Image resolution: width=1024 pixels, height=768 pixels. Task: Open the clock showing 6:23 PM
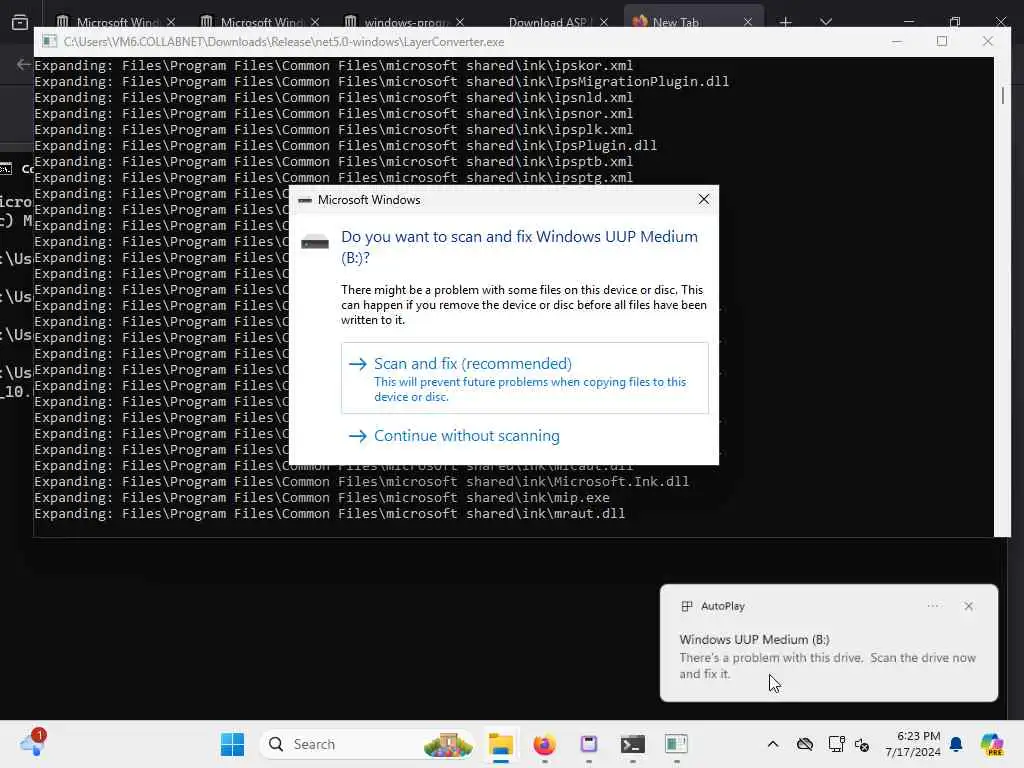[913, 744]
